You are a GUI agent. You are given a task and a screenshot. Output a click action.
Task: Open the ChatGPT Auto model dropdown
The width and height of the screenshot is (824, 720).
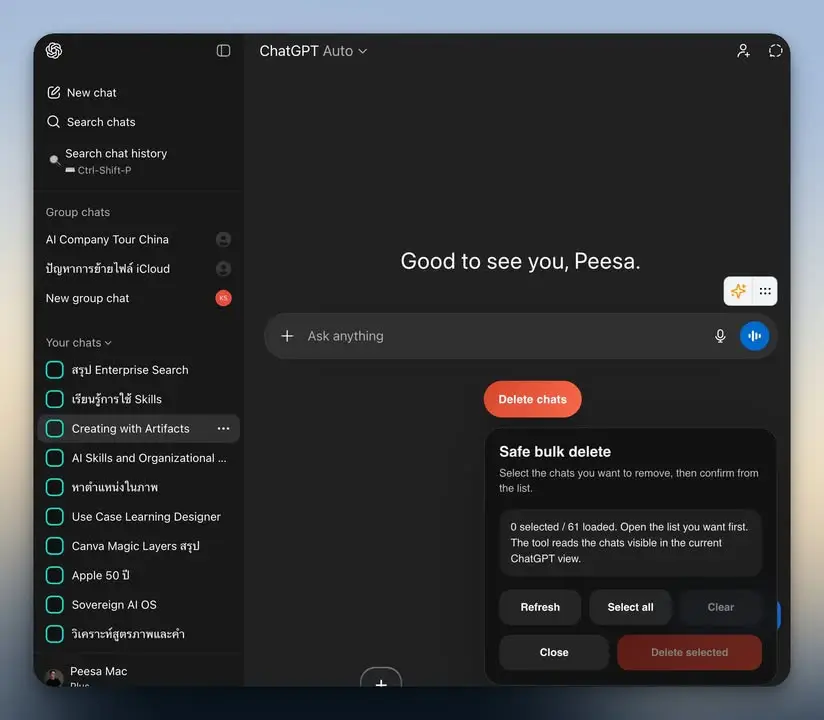pos(313,51)
